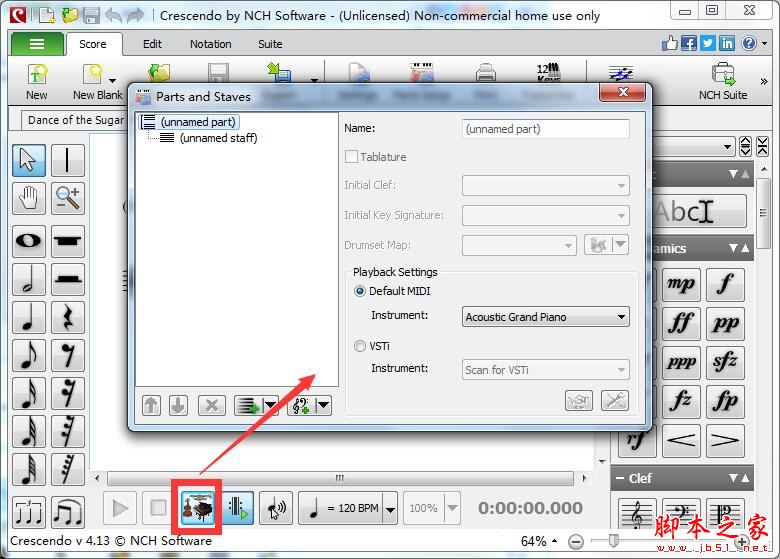Select (unnamed staff) in the tree
Screen dimensions: 780x559
[218, 138]
